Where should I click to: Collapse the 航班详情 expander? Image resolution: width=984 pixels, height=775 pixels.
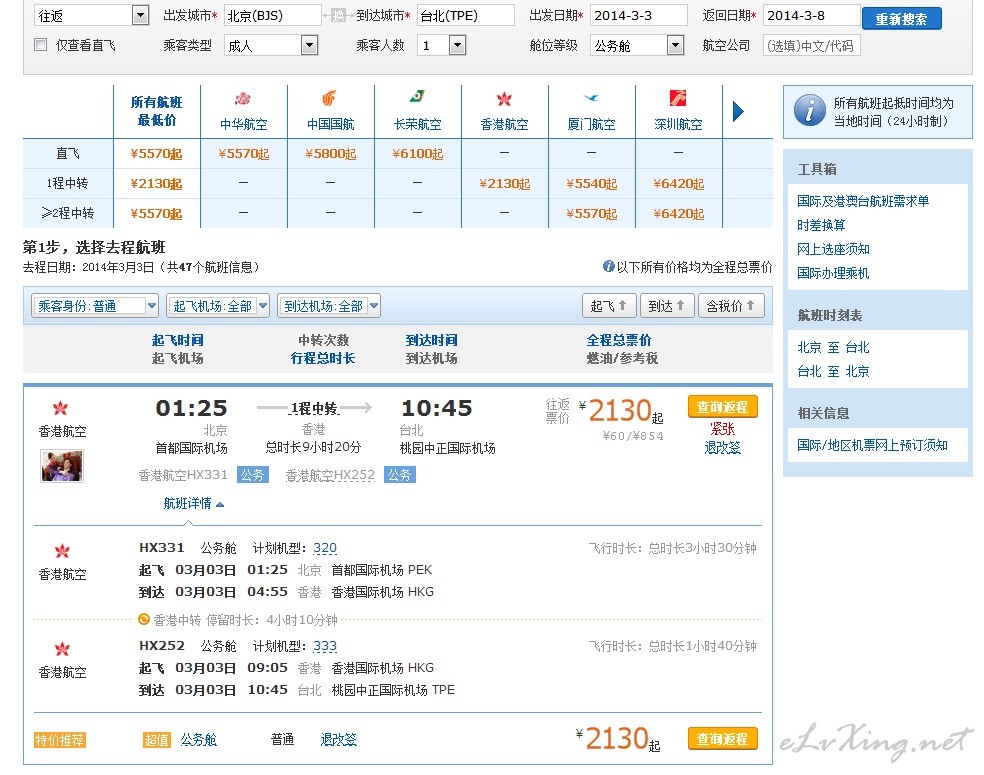(194, 503)
